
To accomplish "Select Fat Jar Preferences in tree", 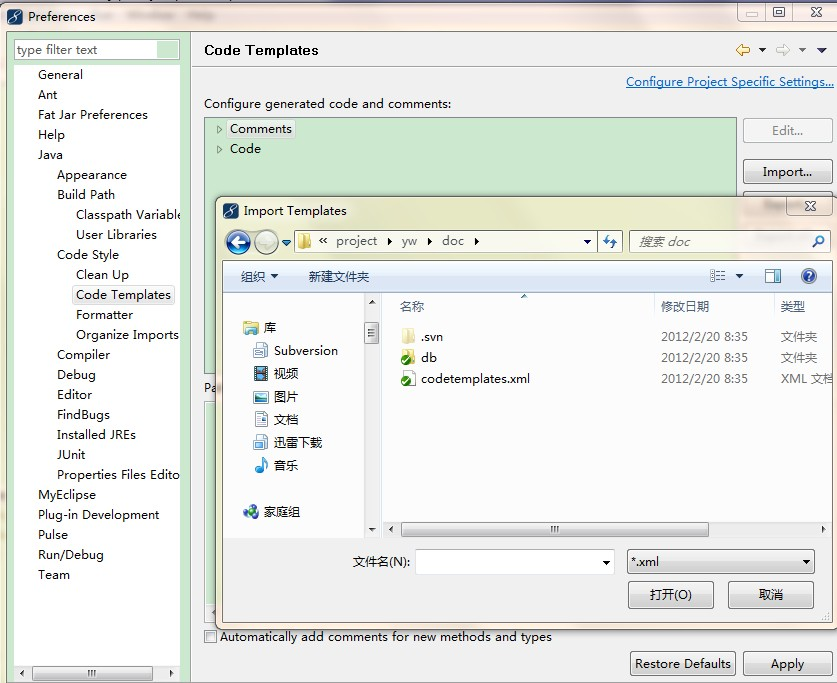I will coord(93,115).
